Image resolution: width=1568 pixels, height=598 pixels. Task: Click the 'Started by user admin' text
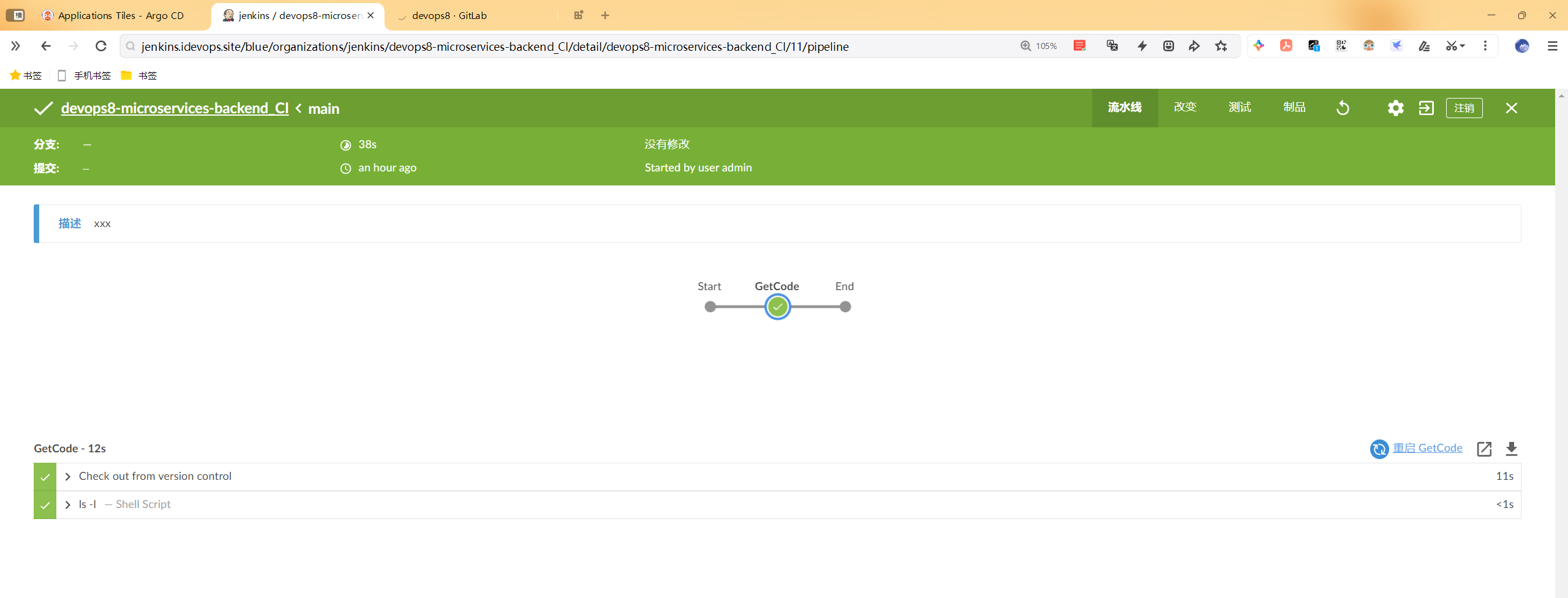point(698,168)
